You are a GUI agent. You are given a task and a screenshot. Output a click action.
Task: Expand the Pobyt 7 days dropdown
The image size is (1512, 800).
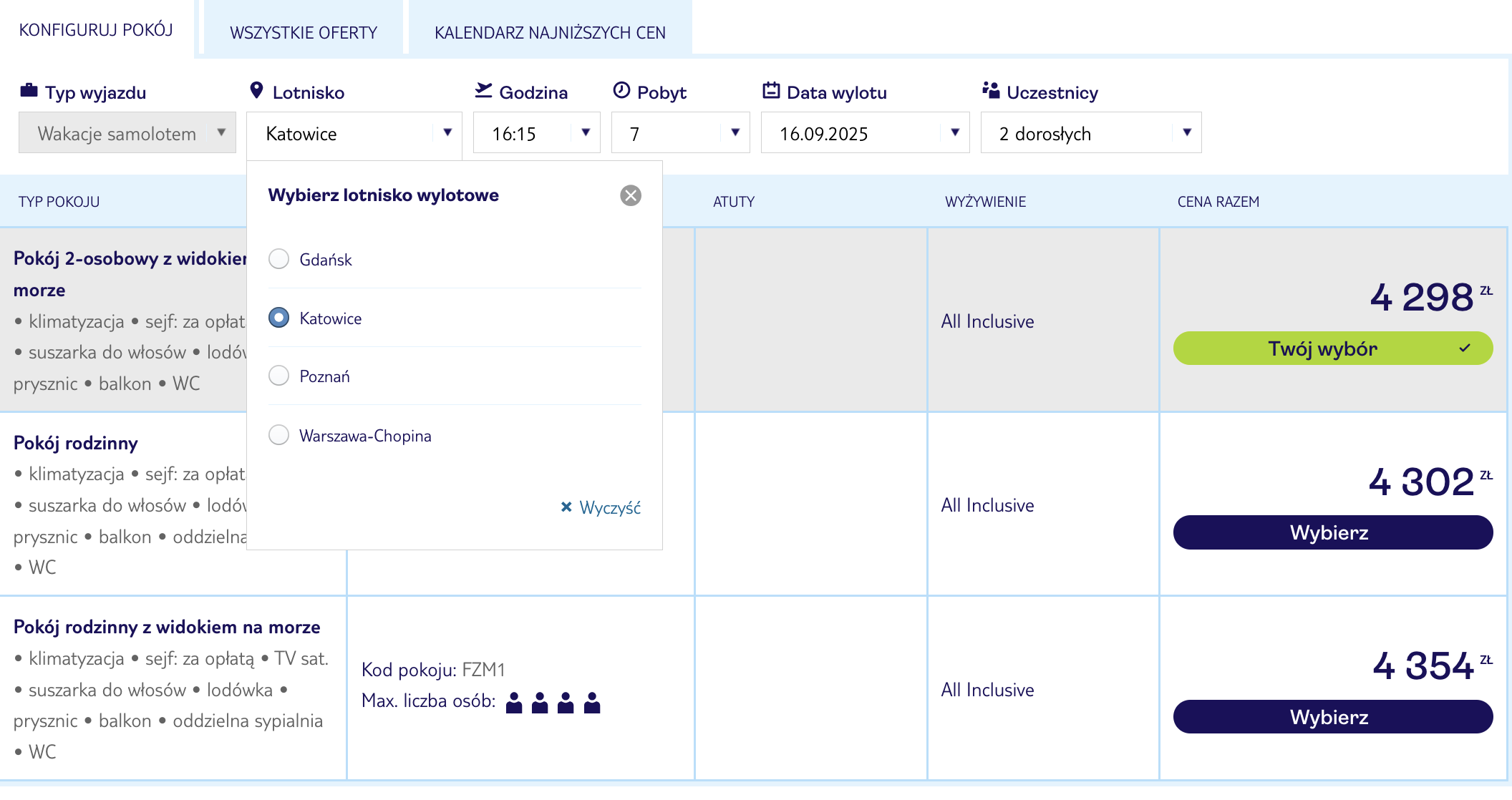pos(681,132)
